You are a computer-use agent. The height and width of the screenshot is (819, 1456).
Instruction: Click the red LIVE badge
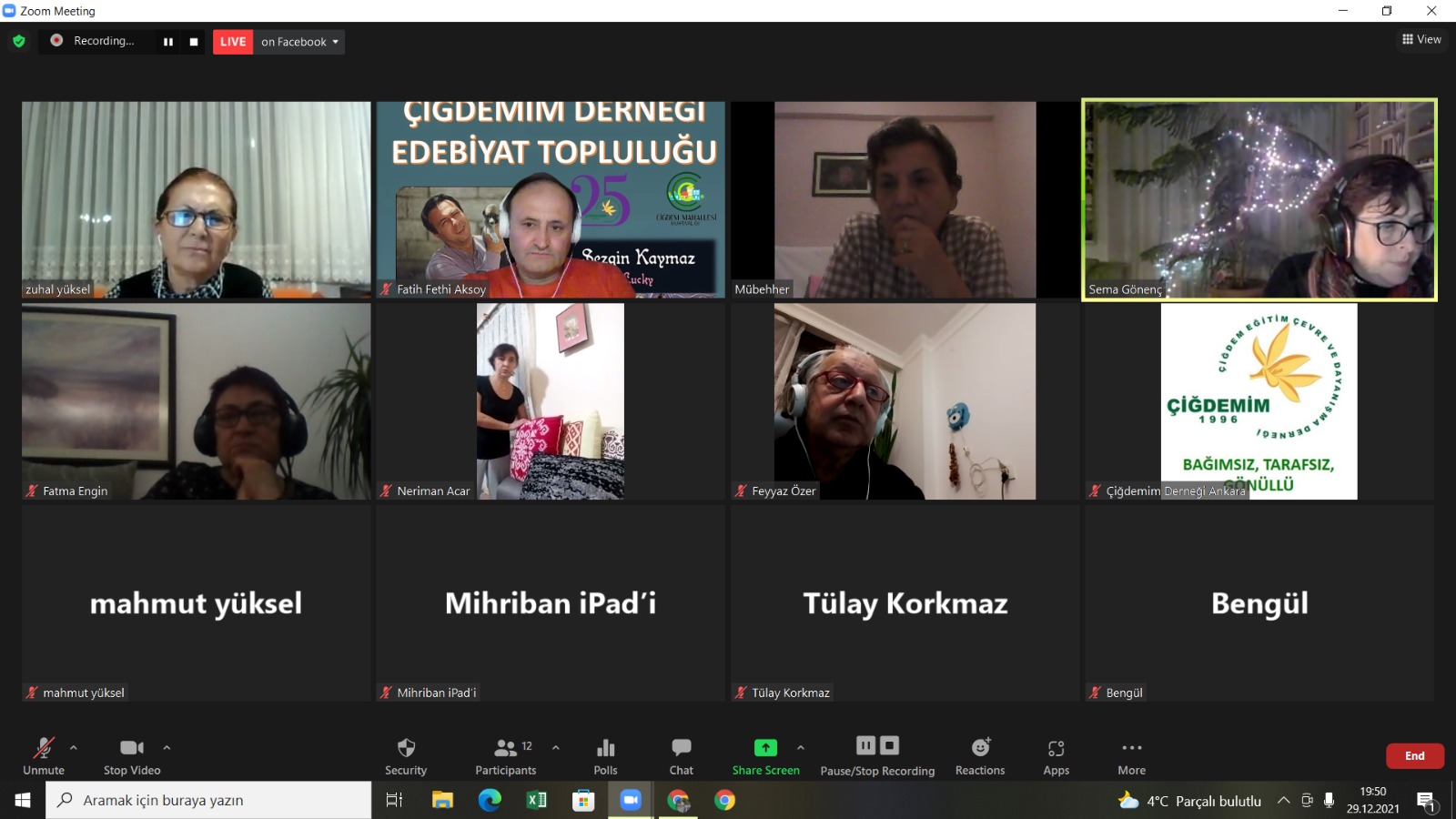(x=233, y=42)
